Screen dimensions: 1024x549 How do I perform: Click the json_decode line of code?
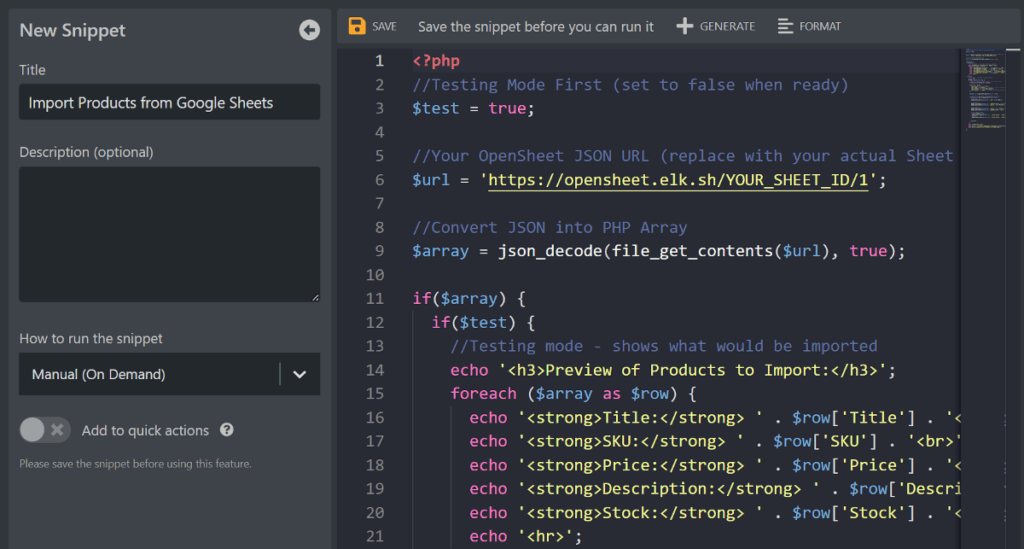click(x=658, y=251)
